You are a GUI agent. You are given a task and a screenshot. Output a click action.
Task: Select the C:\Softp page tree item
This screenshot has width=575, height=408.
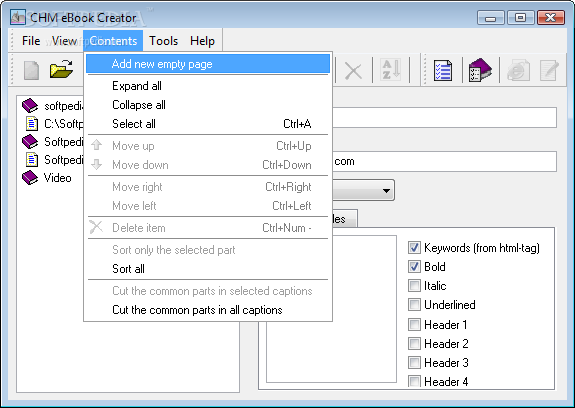pyautogui.click(x=55, y=124)
